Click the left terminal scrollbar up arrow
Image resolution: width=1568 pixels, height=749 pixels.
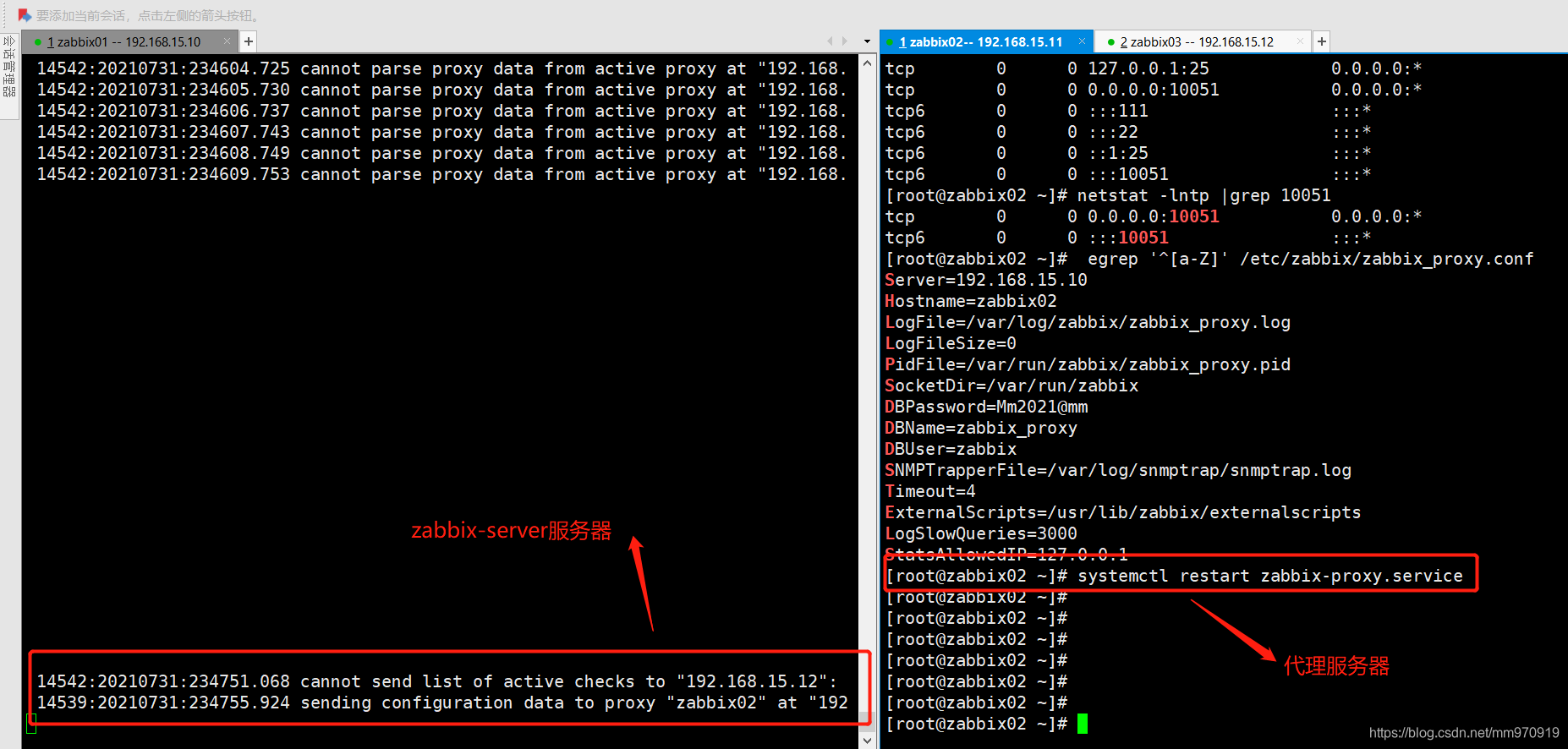[867, 63]
